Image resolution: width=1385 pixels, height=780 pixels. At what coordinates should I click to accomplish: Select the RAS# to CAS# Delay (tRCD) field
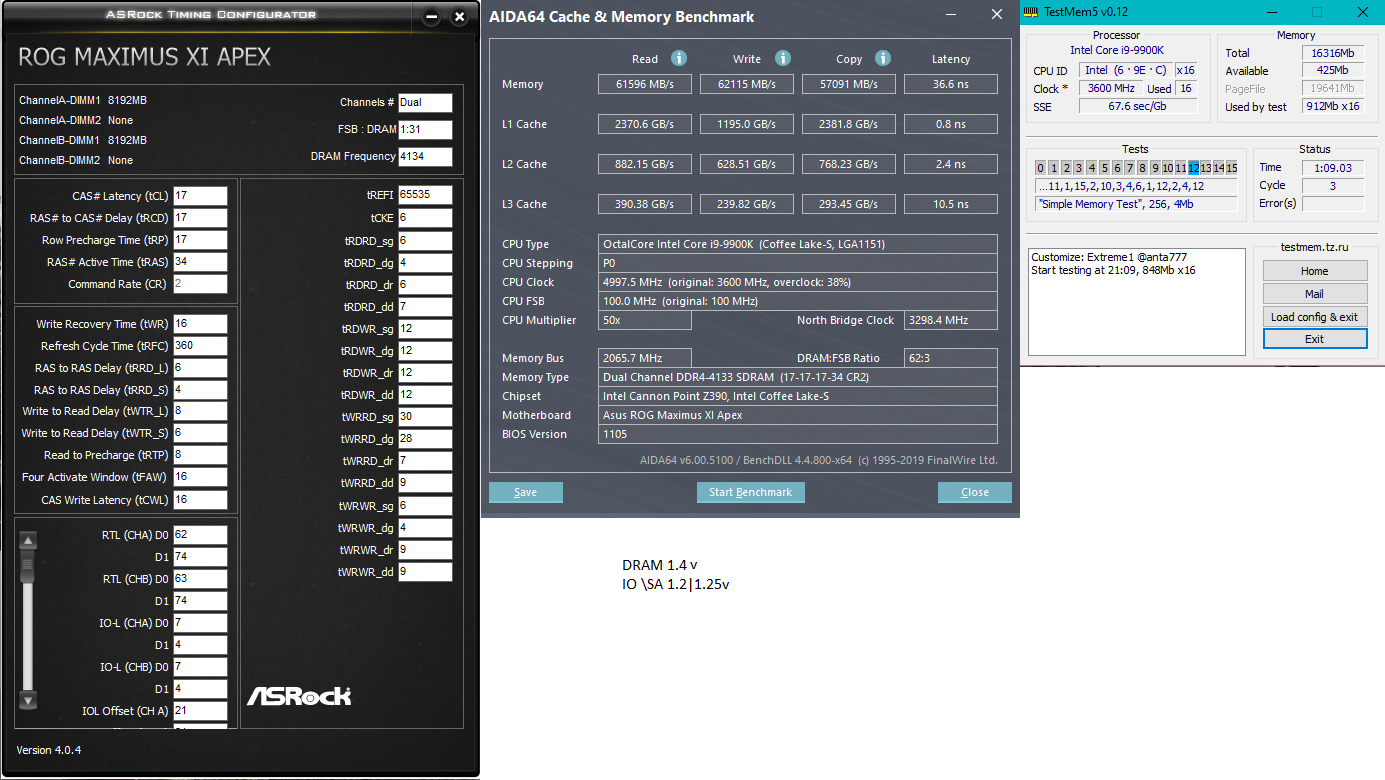pos(200,218)
